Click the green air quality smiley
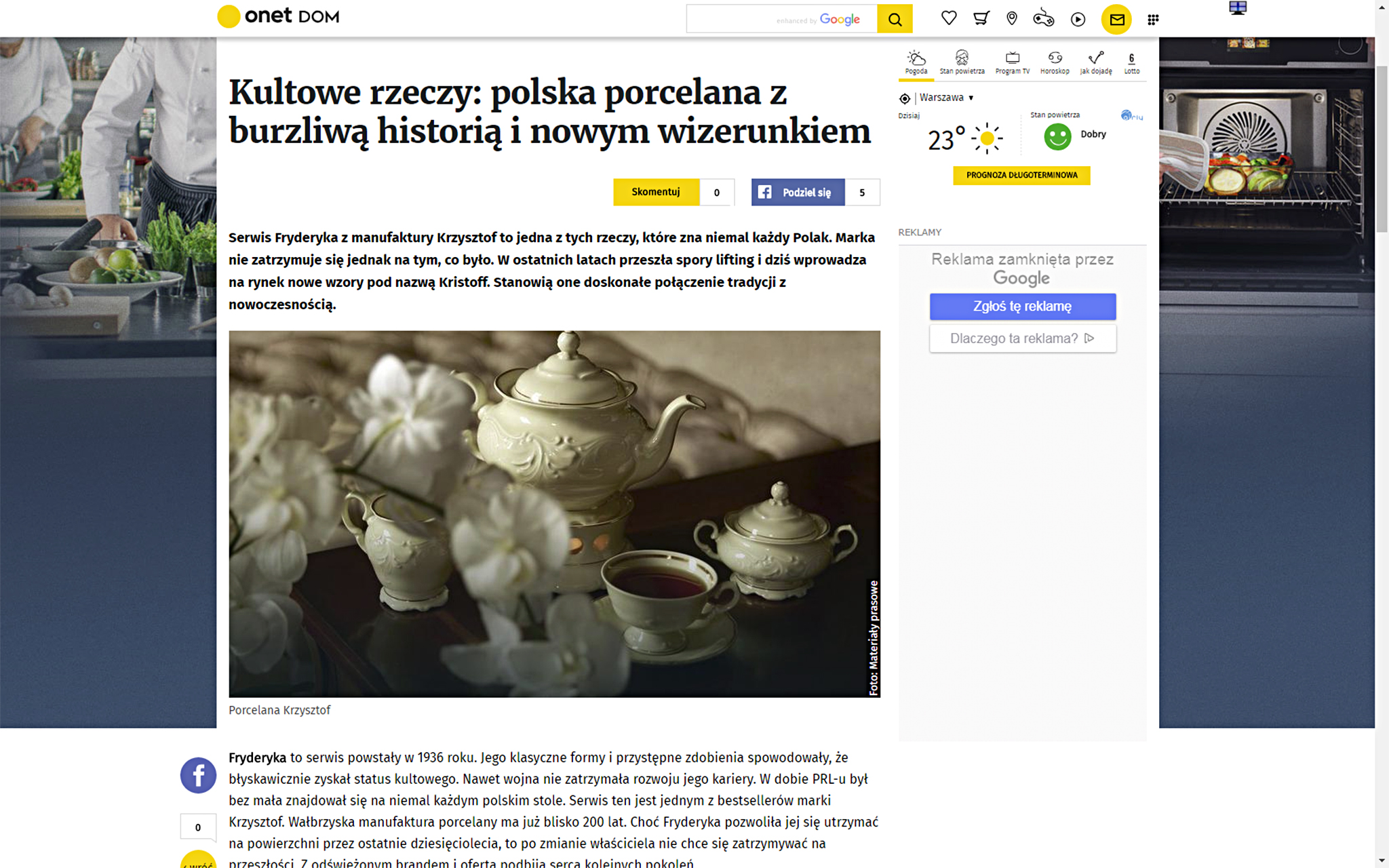1389x868 pixels. [1057, 137]
